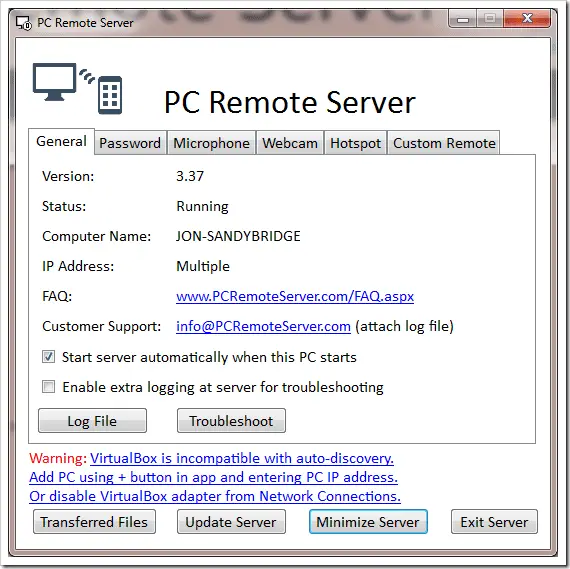Click the Update Server button

(x=231, y=522)
